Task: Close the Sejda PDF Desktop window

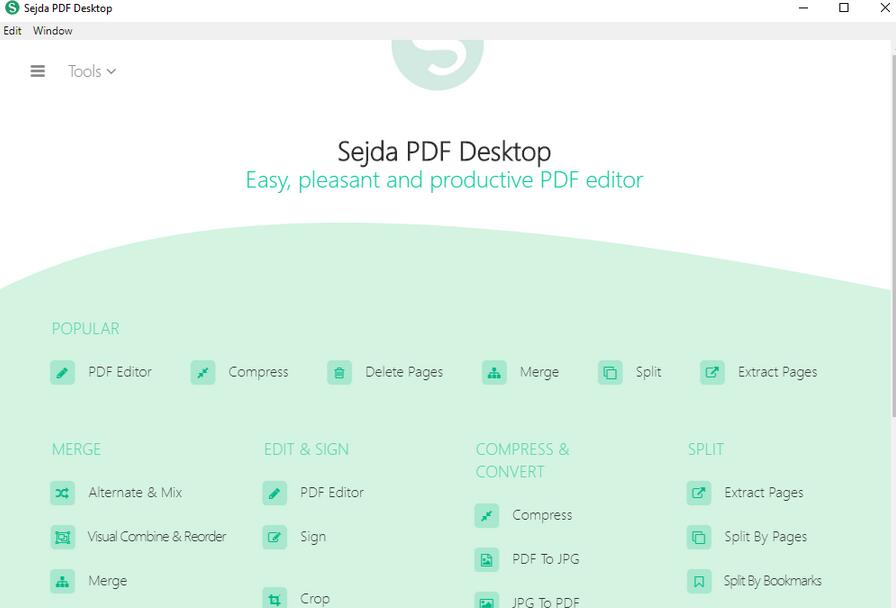Action: (885, 8)
